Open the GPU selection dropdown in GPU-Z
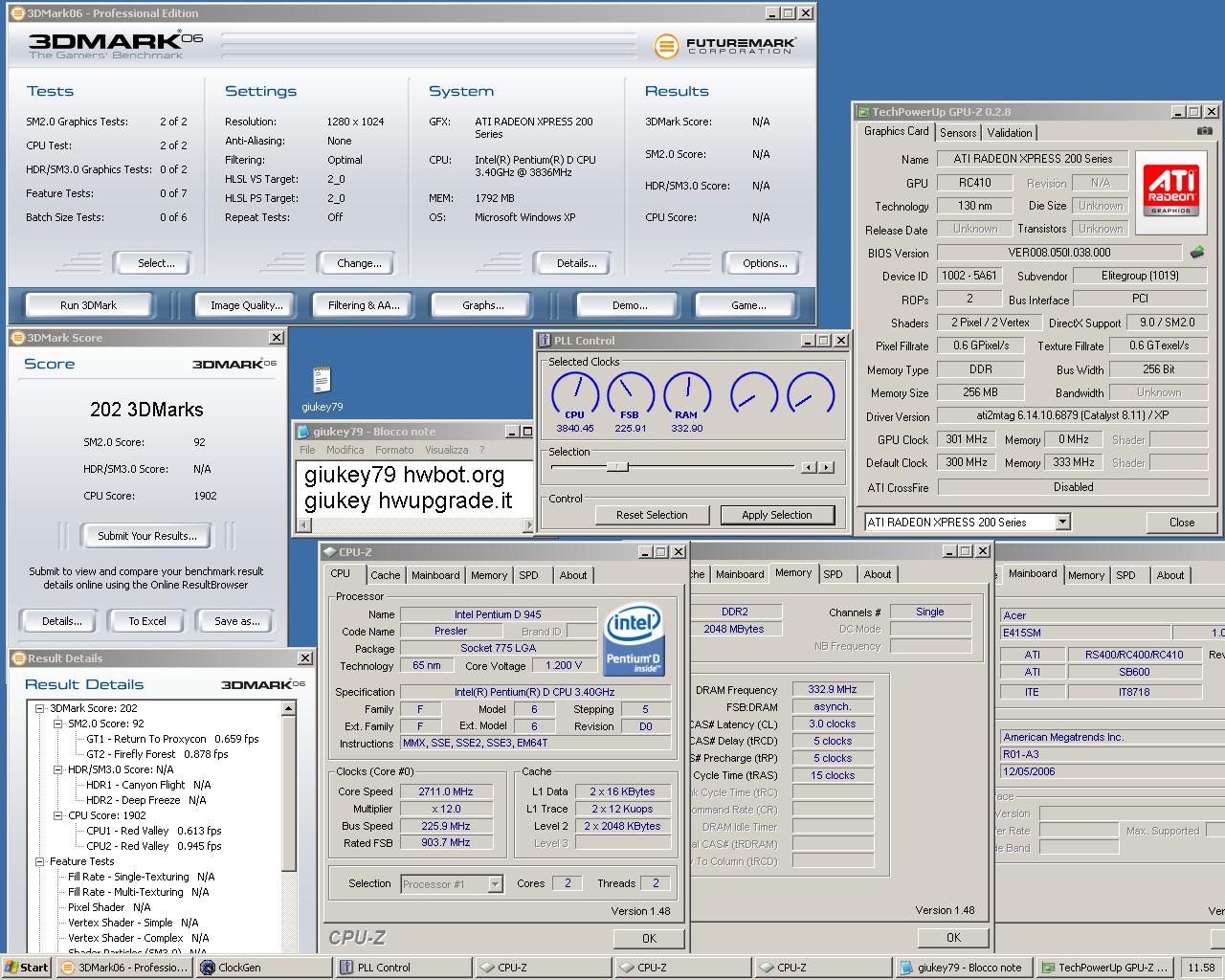Image resolution: width=1225 pixels, height=980 pixels. [1062, 522]
